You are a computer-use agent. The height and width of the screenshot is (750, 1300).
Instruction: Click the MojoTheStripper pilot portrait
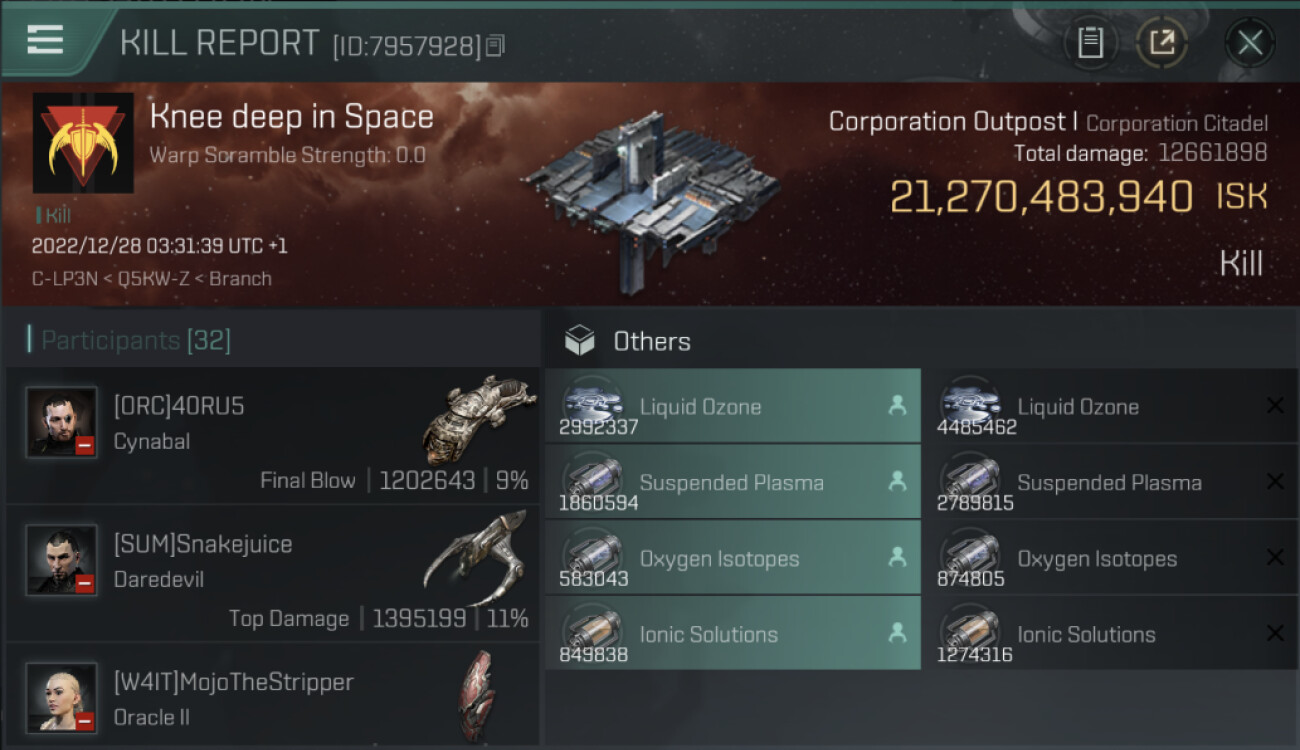coord(62,697)
